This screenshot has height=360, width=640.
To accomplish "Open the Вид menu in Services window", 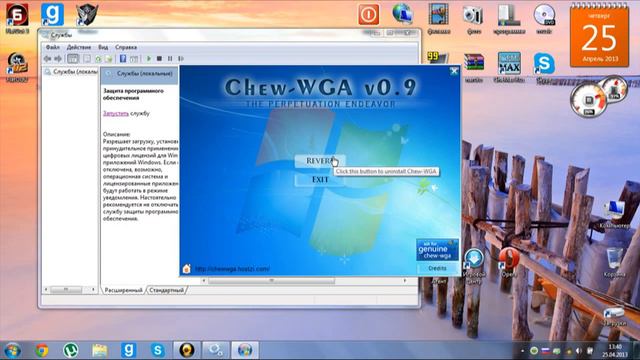I will (103, 47).
